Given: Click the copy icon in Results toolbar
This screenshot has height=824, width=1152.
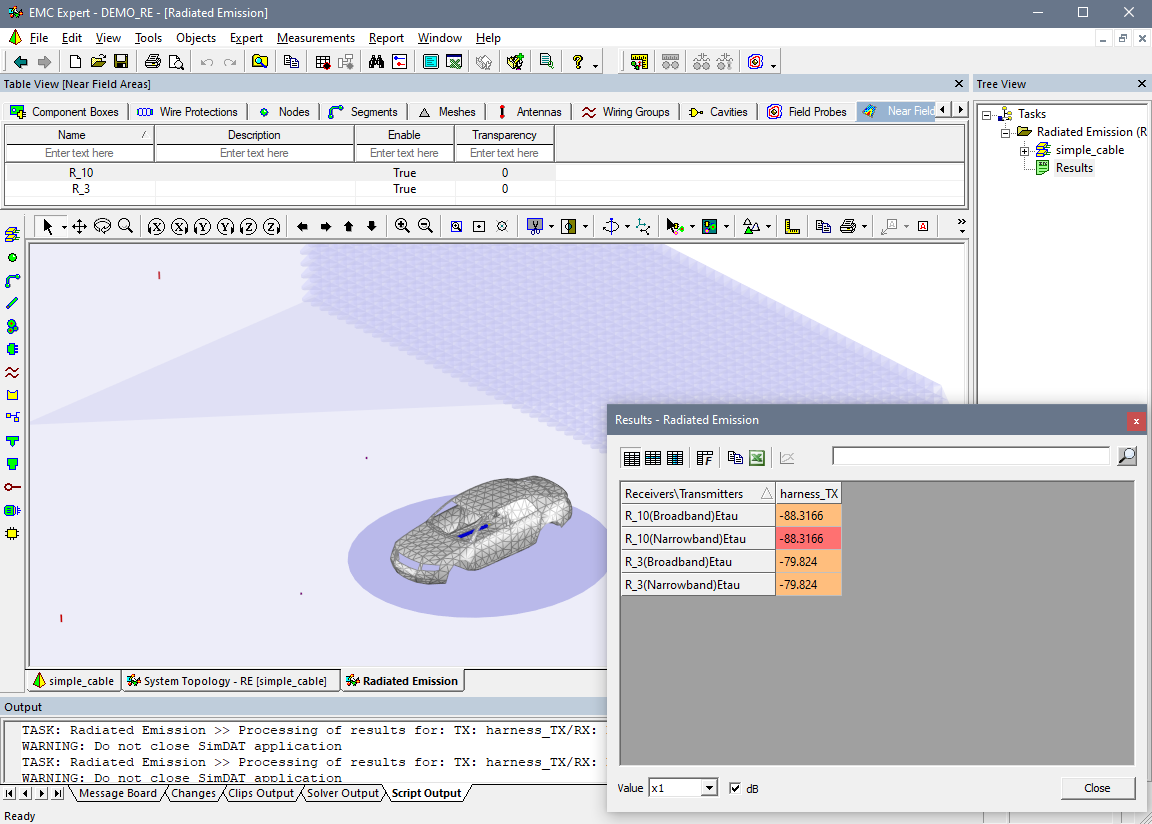Looking at the screenshot, I should point(735,458).
